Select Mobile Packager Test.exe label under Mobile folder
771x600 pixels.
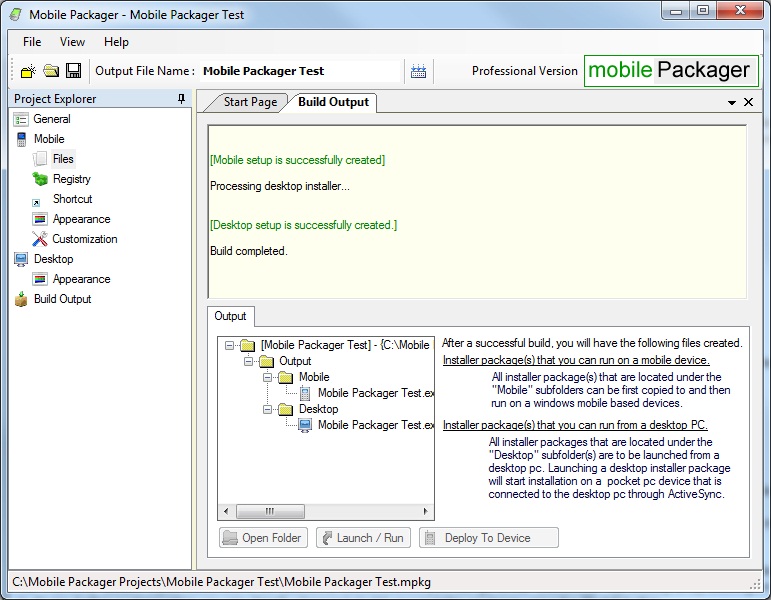pyautogui.click(x=376, y=393)
